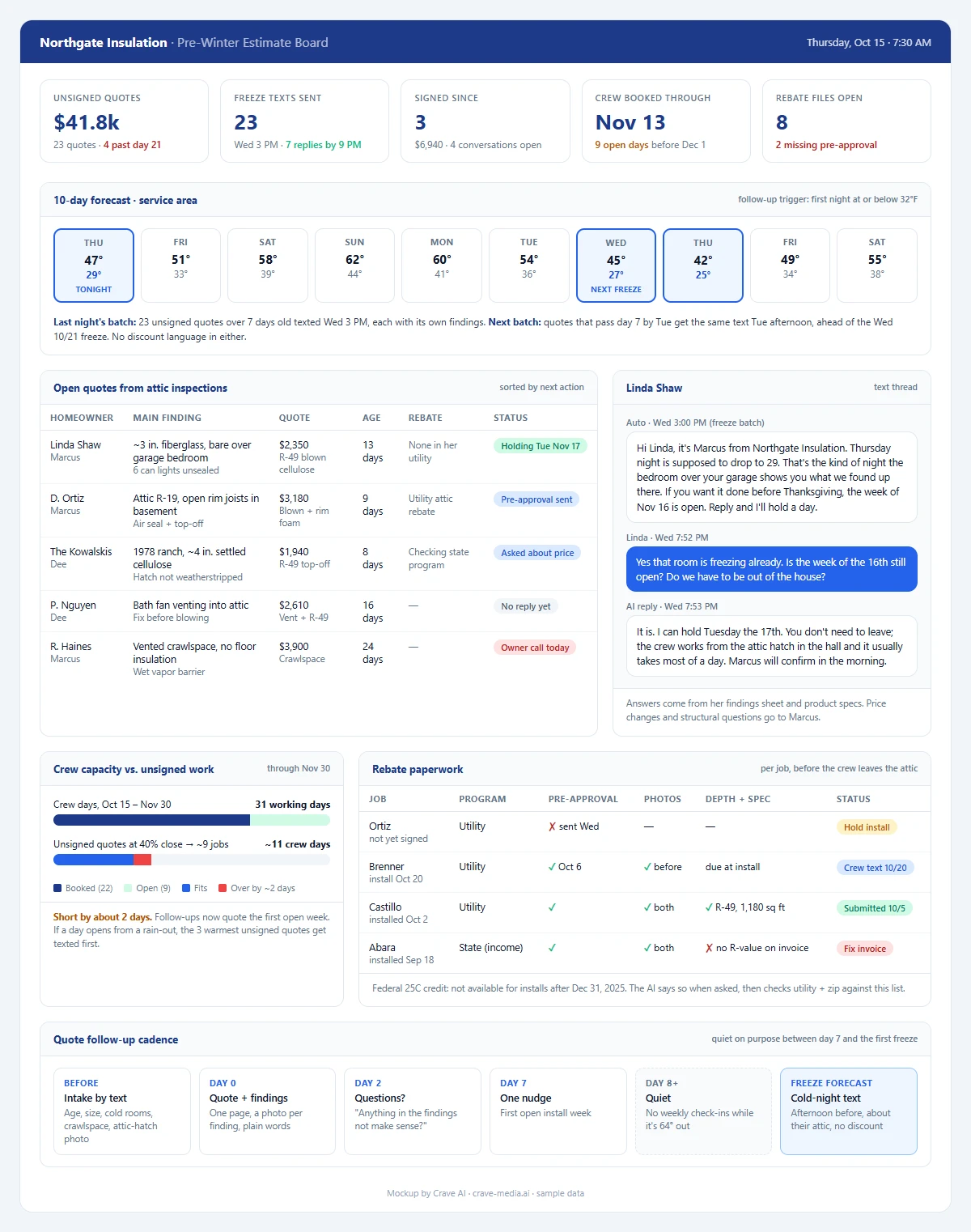This screenshot has height=1232, width=971.
Task: Click the Crew text 10/20 badge
Action: tap(876, 868)
